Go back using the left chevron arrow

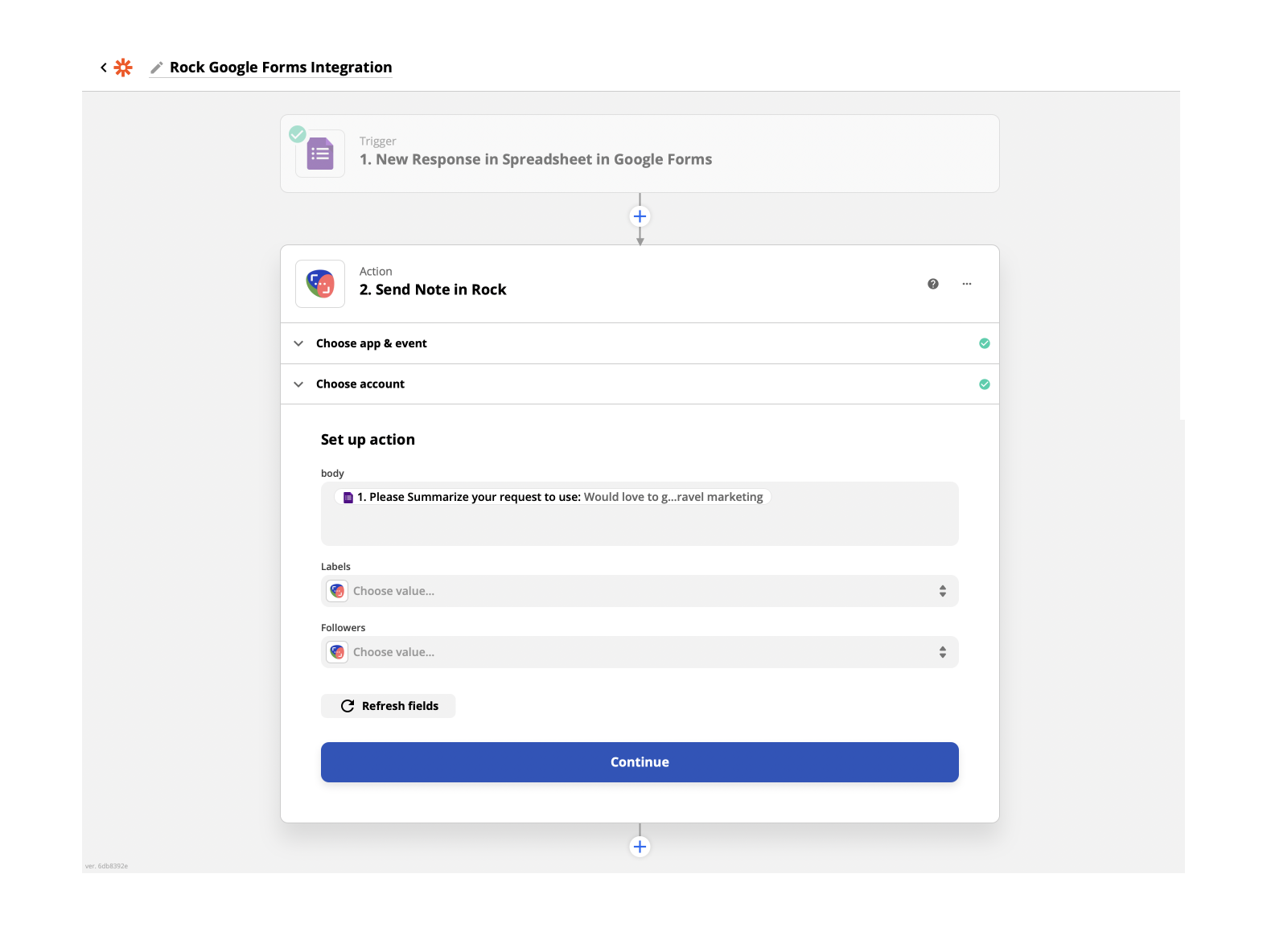[103, 68]
